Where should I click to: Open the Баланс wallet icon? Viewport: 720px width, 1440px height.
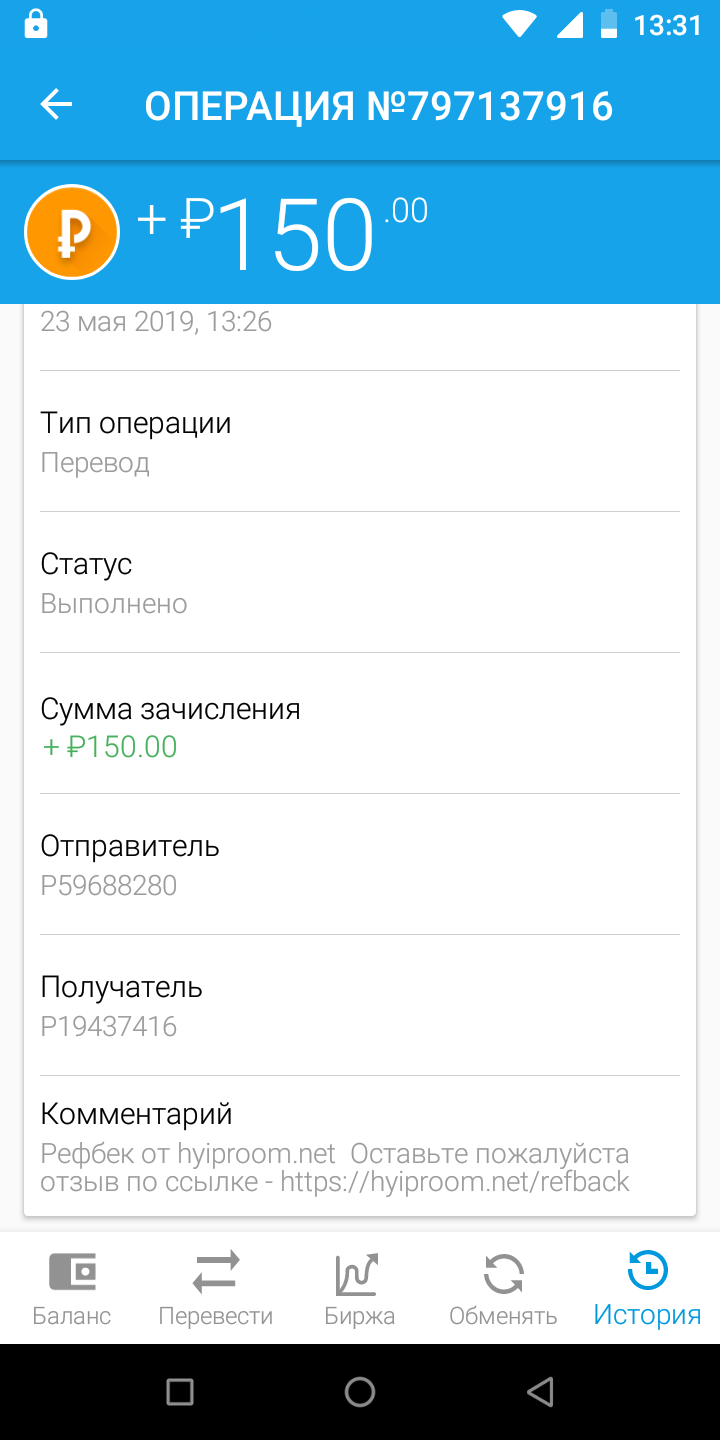(x=72, y=1272)
